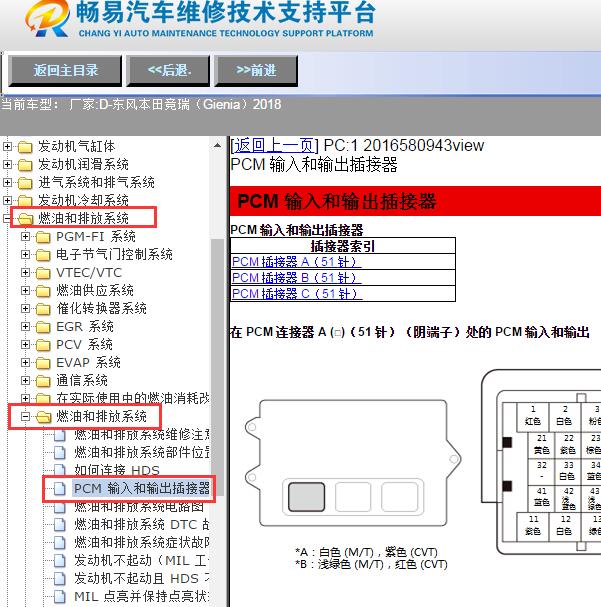
Task: Click the VTEC/VTC folder icon
Action: tap(43, 273)
